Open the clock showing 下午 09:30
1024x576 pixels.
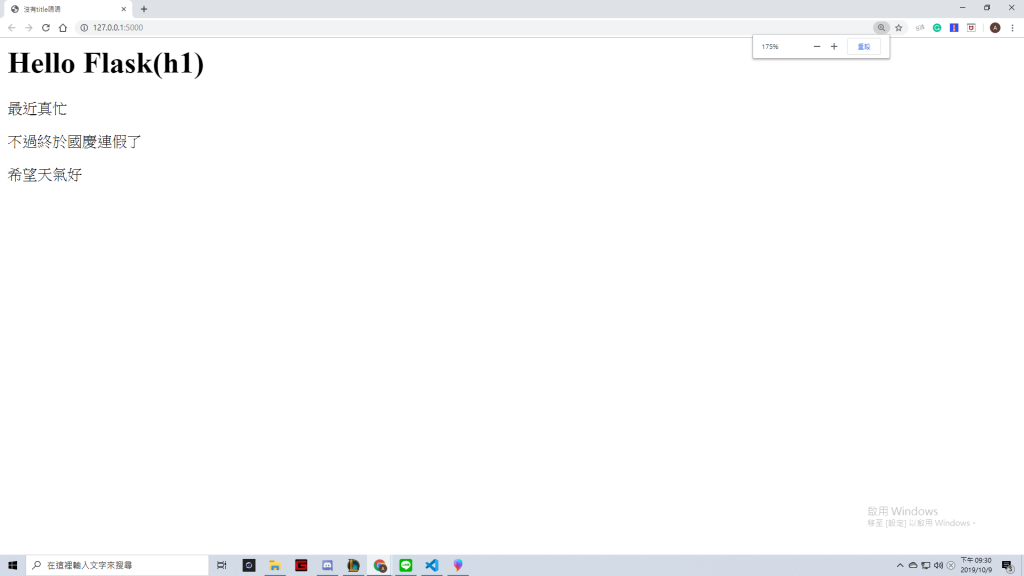976,565
